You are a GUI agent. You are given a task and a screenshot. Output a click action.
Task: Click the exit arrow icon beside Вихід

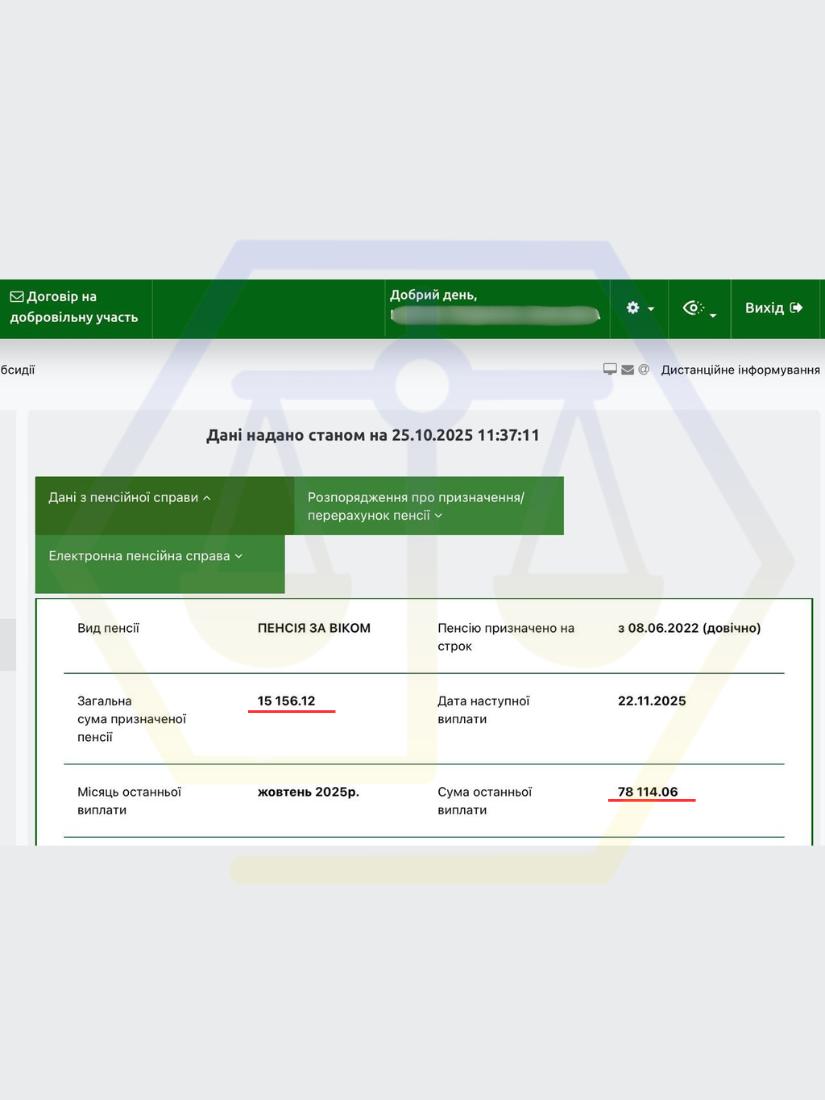coord(796,308)
